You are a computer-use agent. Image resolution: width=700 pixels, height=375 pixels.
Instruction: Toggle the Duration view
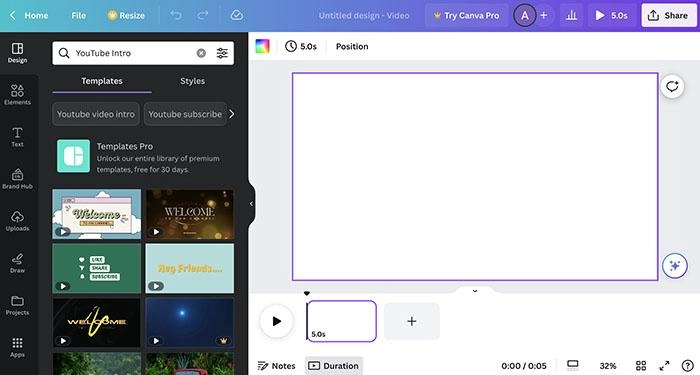333,366
